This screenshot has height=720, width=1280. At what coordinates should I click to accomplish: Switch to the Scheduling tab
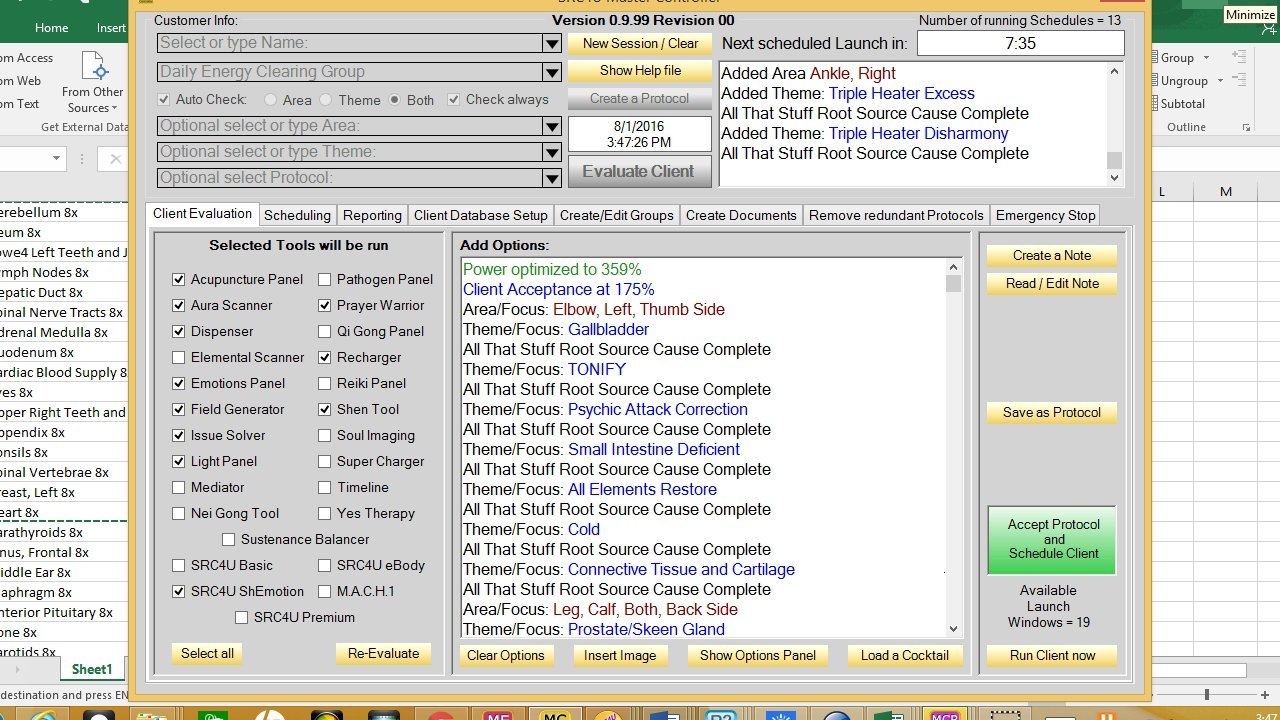click(297, 215)
